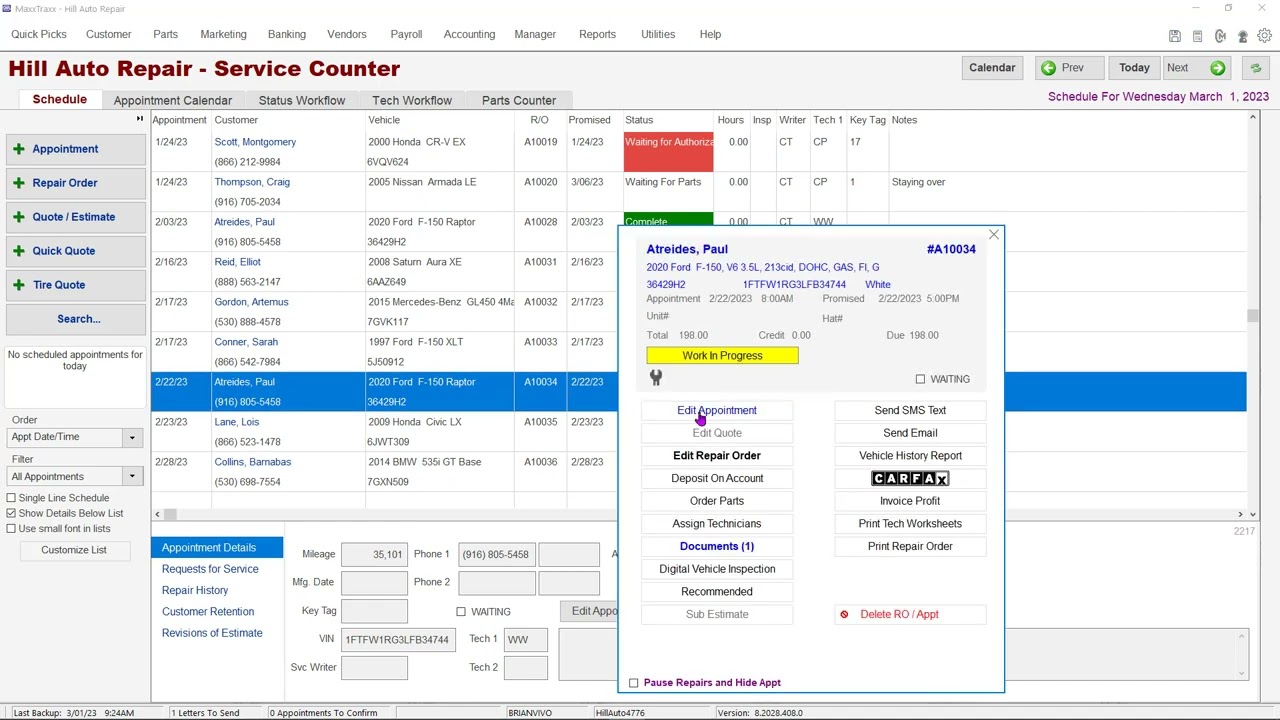Click the Calendar button
The height and width of the screenshot is (720, 1280).
click(x=992, y=68)
